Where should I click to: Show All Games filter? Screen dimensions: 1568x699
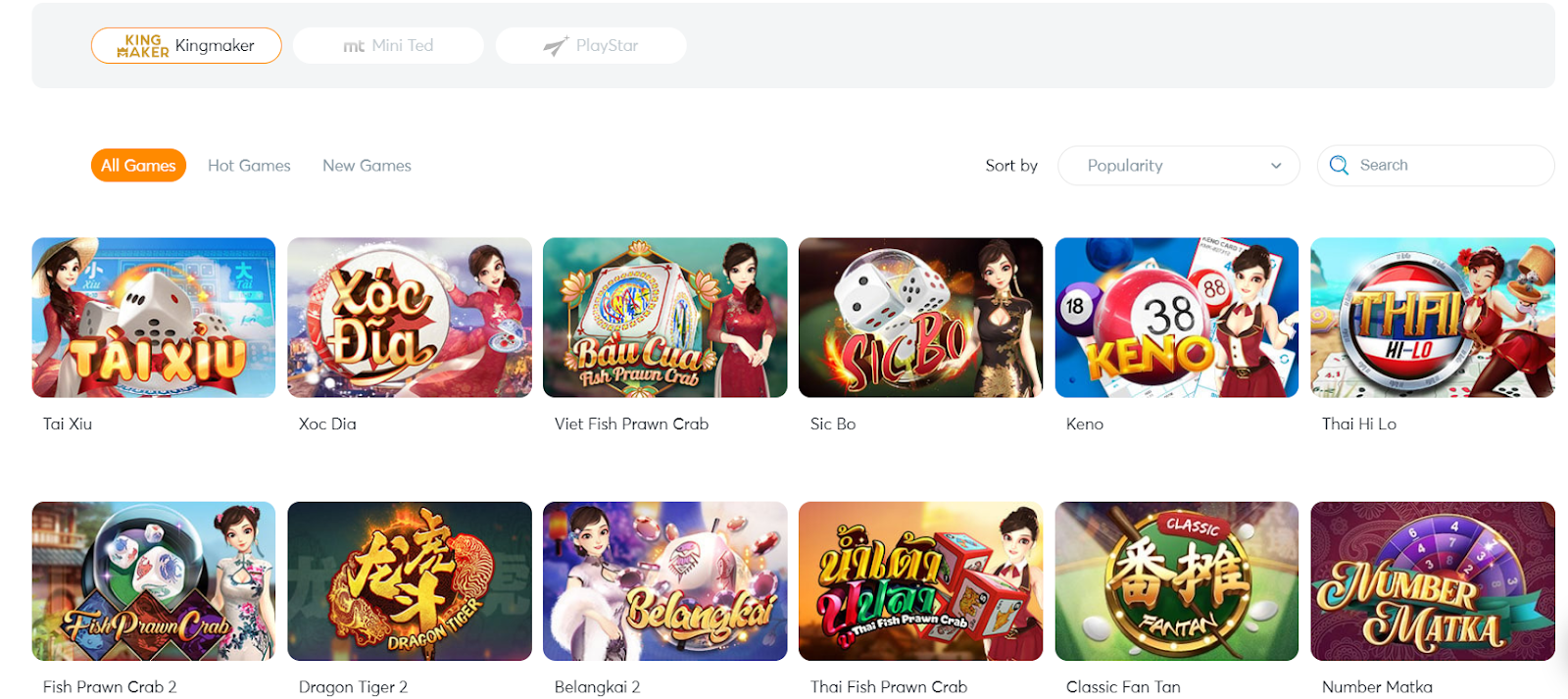coord(138,166)
